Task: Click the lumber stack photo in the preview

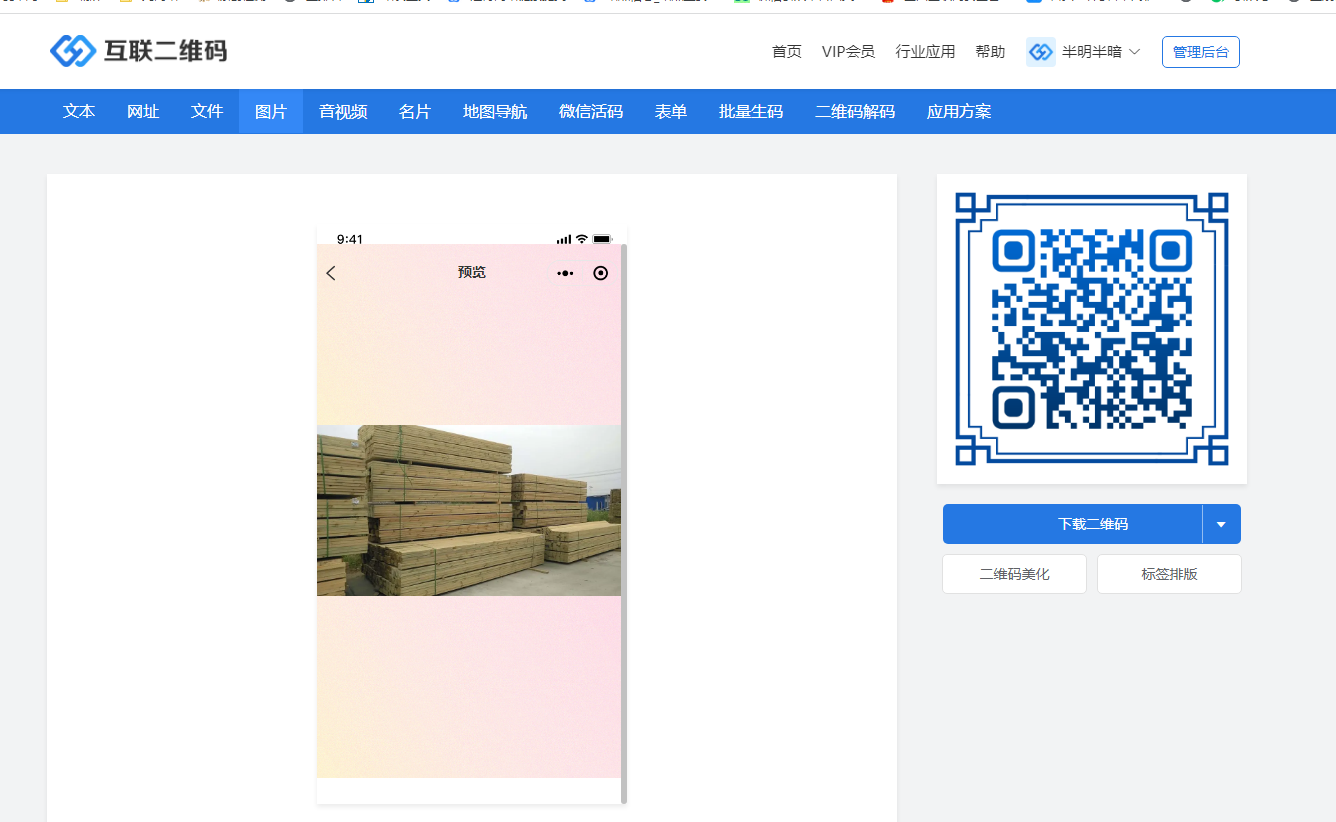Action: click(x=469, y=510)
